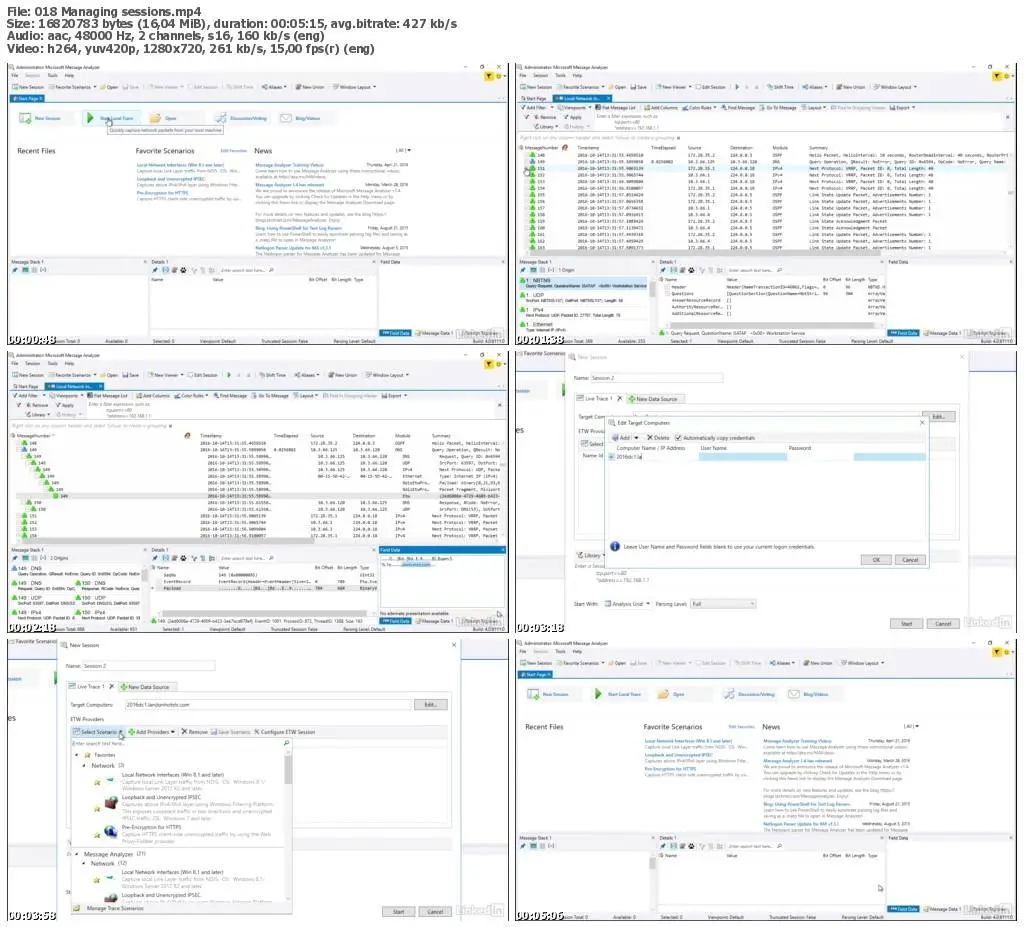Click Details 1 pin icon in 00:00:48 frame
1024x927 pixels.
[155, 270]
